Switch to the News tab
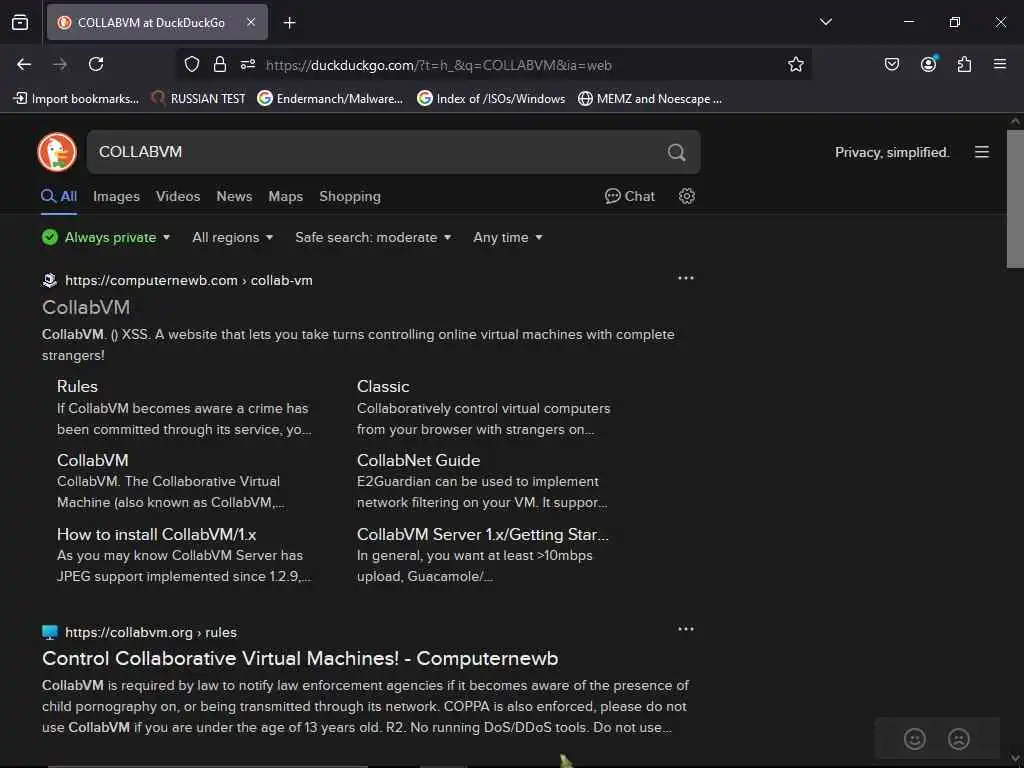This screenshot has width=1024, height=768. pyautogui.click(x=234, y=197)
